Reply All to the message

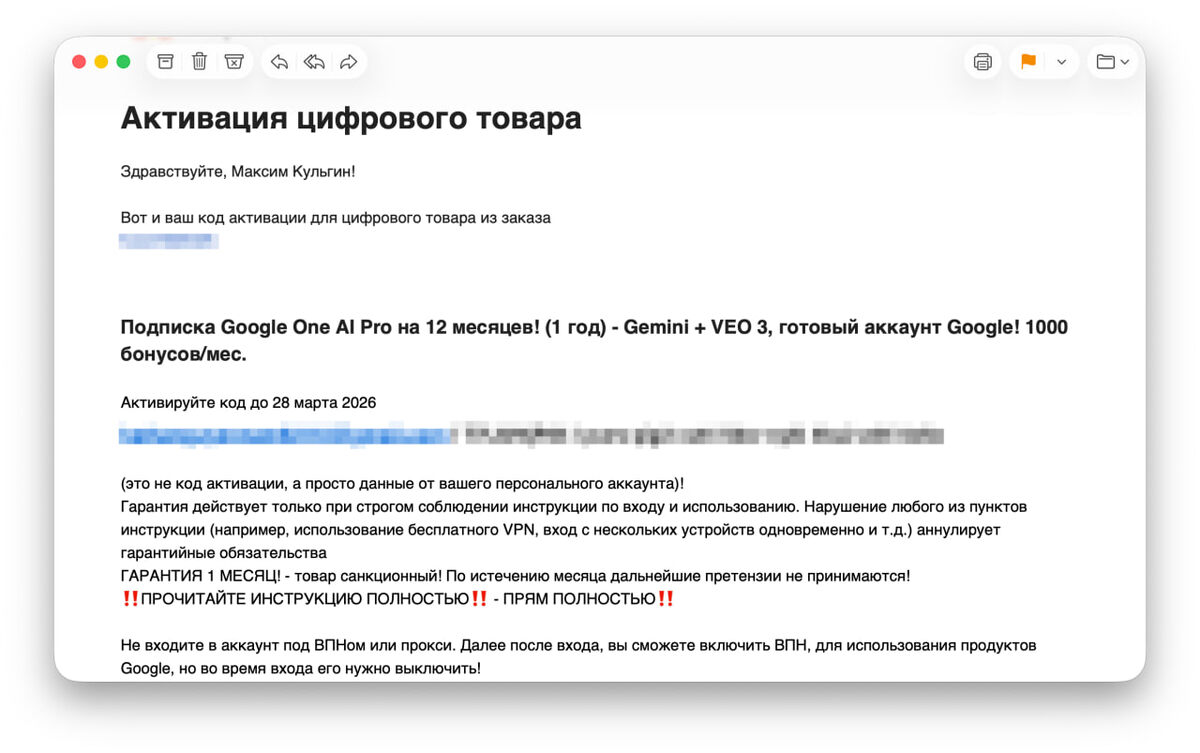point(314,62)
